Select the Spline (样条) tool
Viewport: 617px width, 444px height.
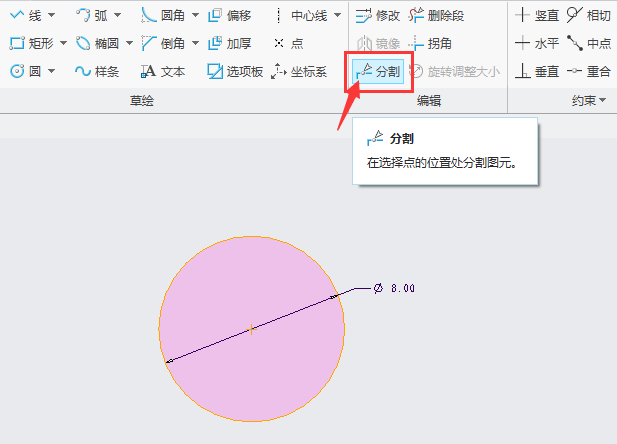pos(97,72)
